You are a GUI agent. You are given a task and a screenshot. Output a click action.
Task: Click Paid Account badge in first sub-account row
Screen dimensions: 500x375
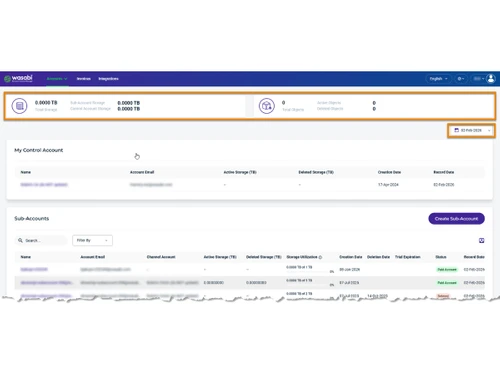447,269
